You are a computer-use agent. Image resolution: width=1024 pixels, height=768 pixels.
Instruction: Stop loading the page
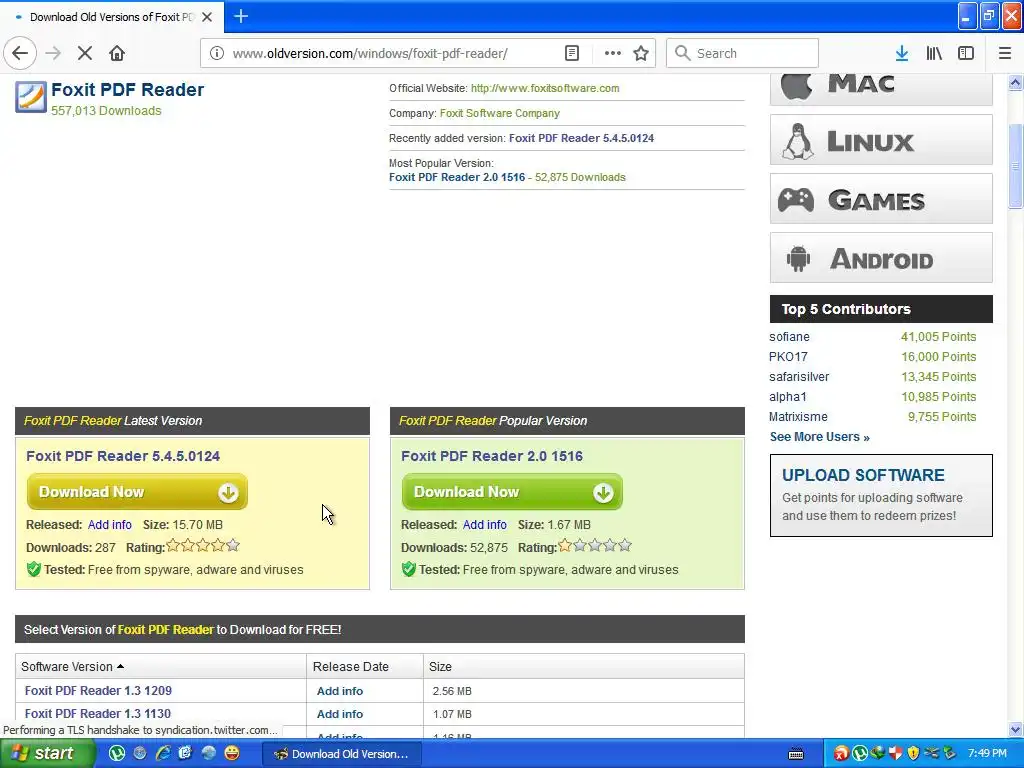pos(85,53)
